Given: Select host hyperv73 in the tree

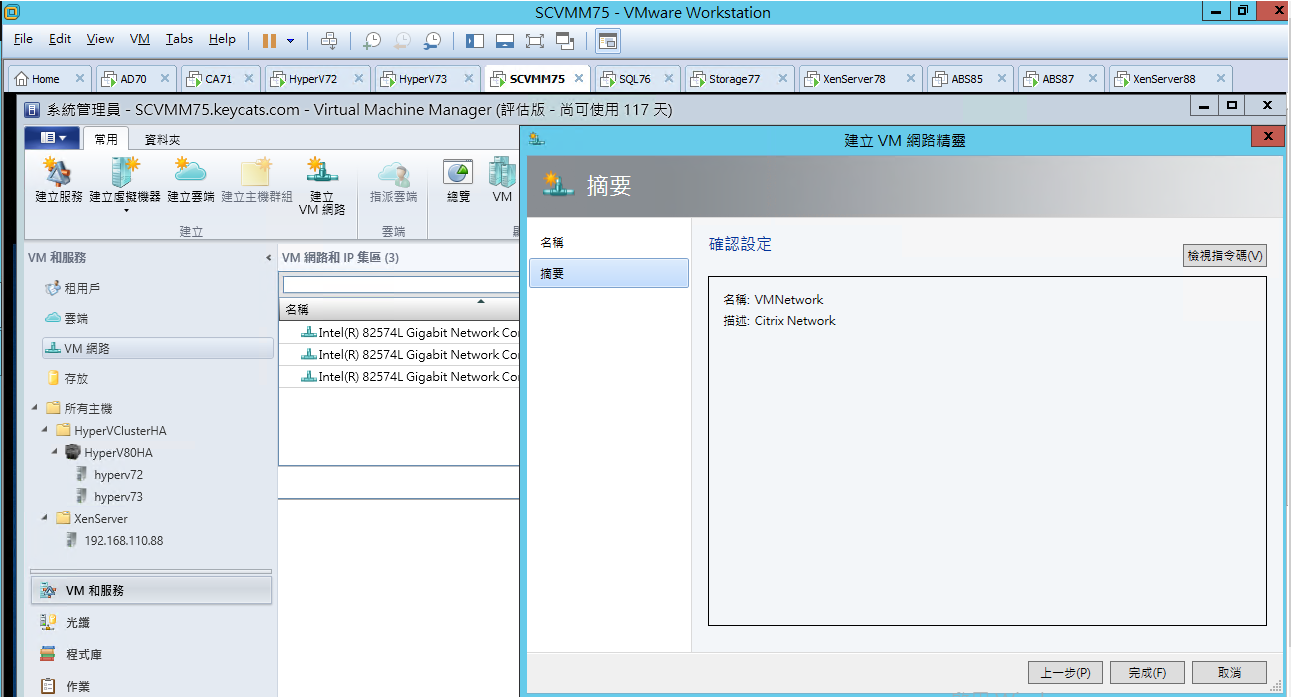Looking at the screenshot, I should (118, 497).
